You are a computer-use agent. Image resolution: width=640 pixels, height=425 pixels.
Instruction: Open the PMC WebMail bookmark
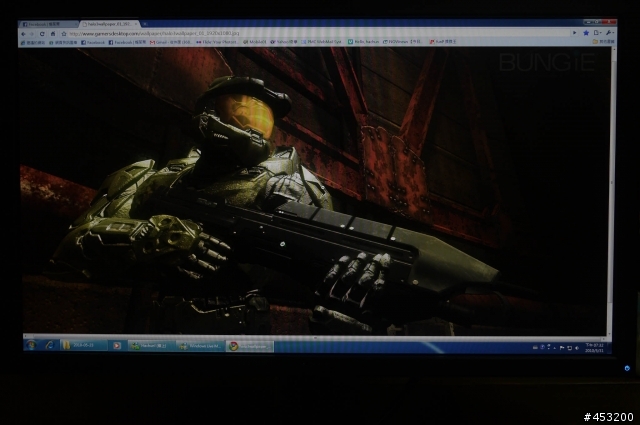click(x=322, y=42)
